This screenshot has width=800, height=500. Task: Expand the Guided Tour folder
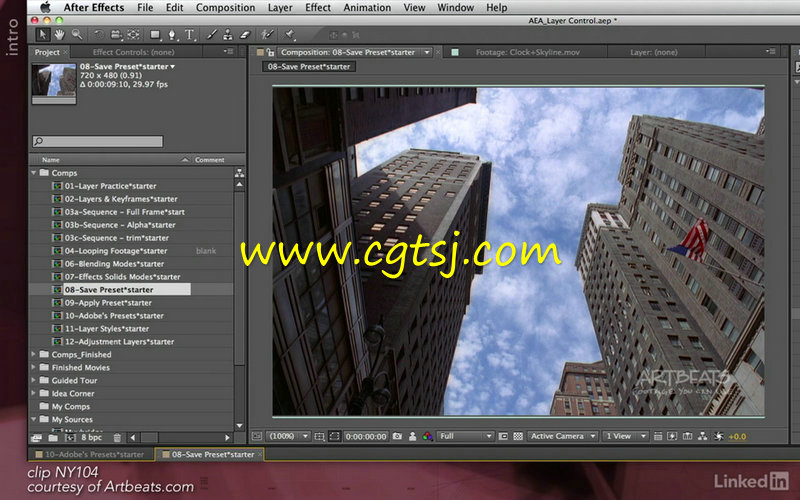[34, 380]
